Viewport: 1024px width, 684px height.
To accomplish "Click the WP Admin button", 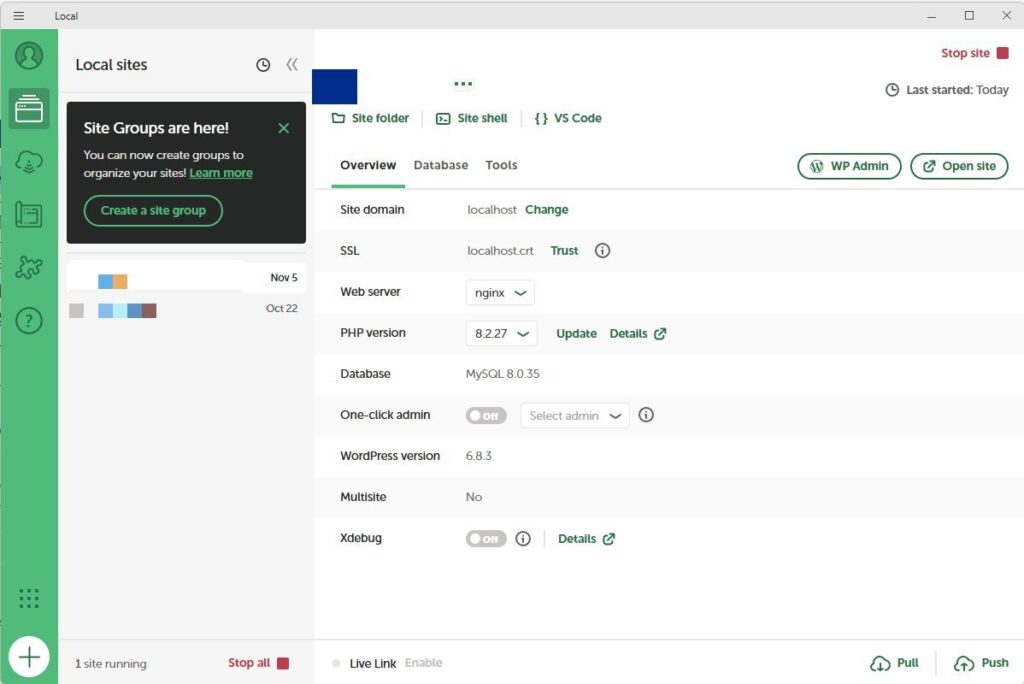I will tap(849, 166).
